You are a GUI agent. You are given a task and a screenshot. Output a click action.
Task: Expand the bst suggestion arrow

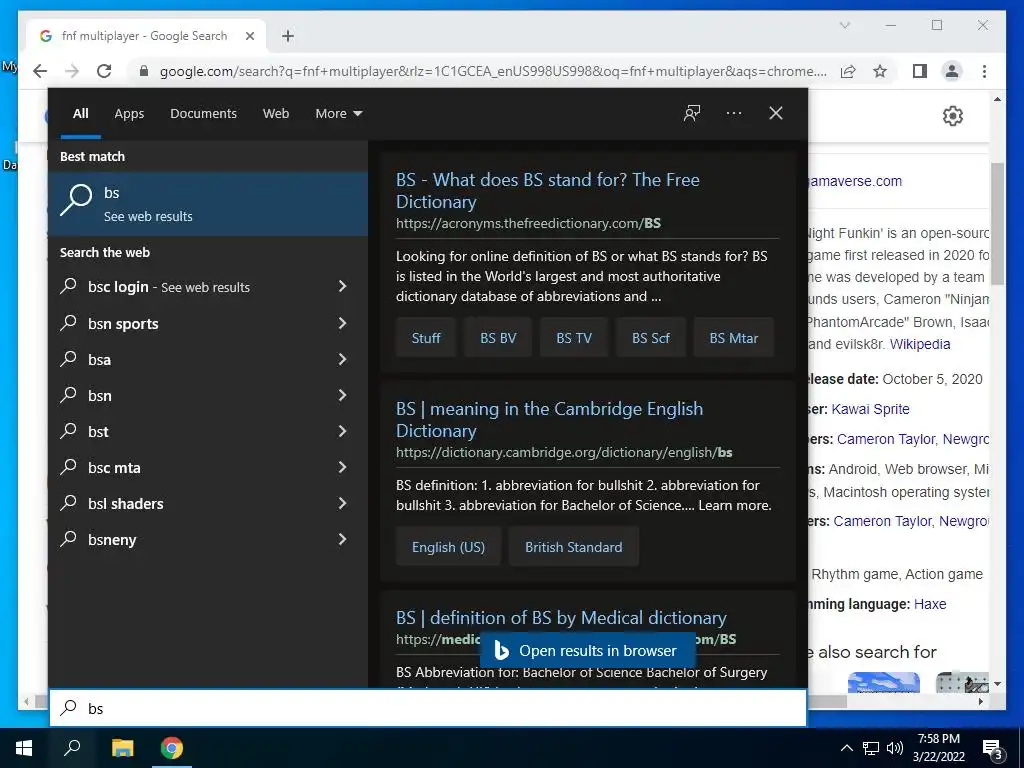(x=342, y=431)
